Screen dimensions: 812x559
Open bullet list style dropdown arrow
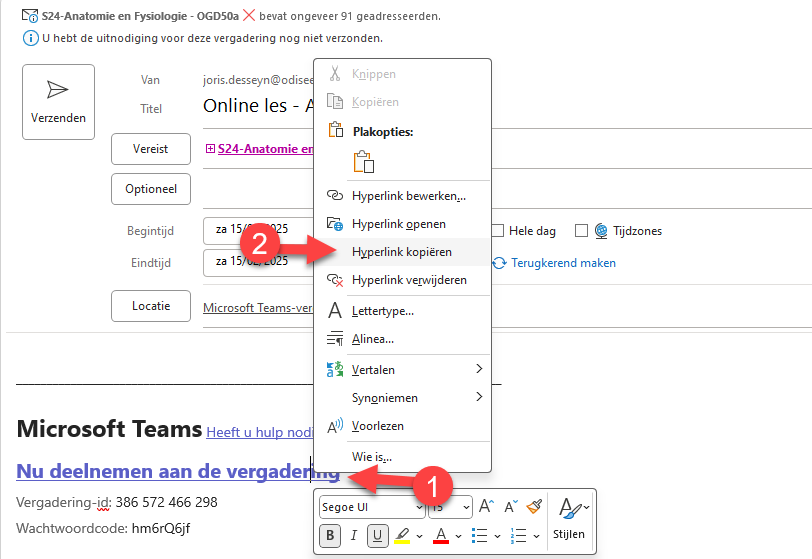(x=497, y=536)
